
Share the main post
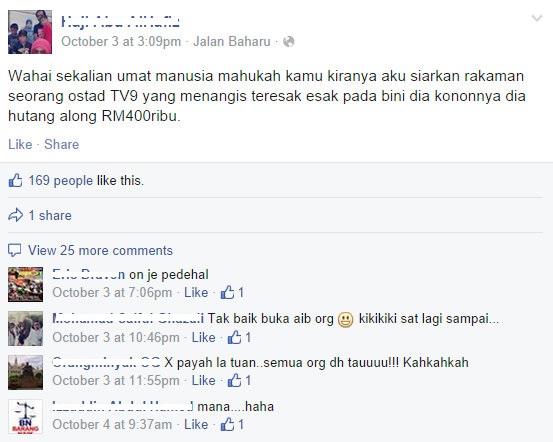pos(62,144)
